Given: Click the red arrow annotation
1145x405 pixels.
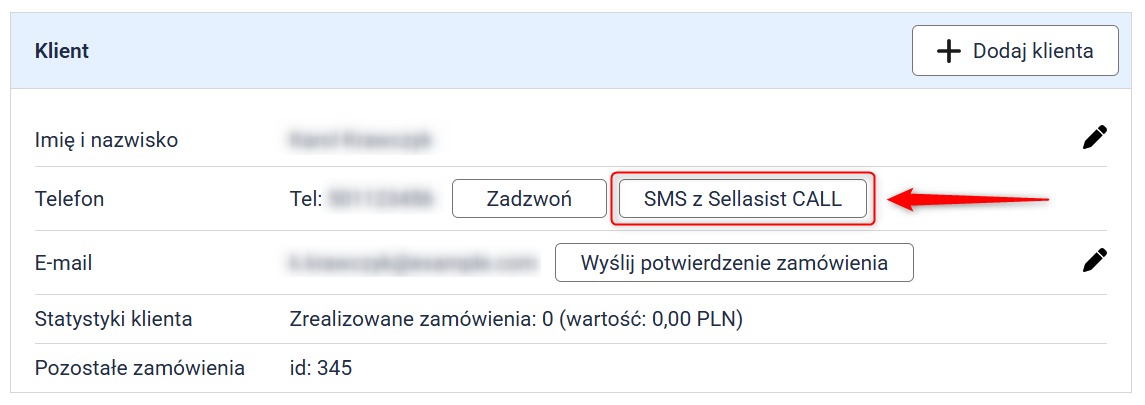Looking at the screenshot, I should click(968, 200).
